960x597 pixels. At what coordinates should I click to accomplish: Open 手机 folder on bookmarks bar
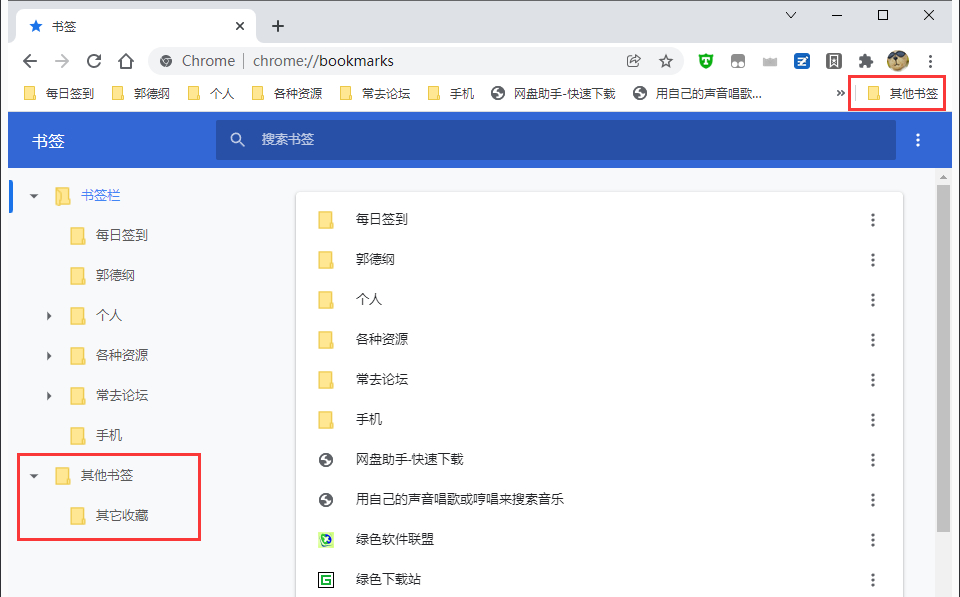[x=451, y=93]
